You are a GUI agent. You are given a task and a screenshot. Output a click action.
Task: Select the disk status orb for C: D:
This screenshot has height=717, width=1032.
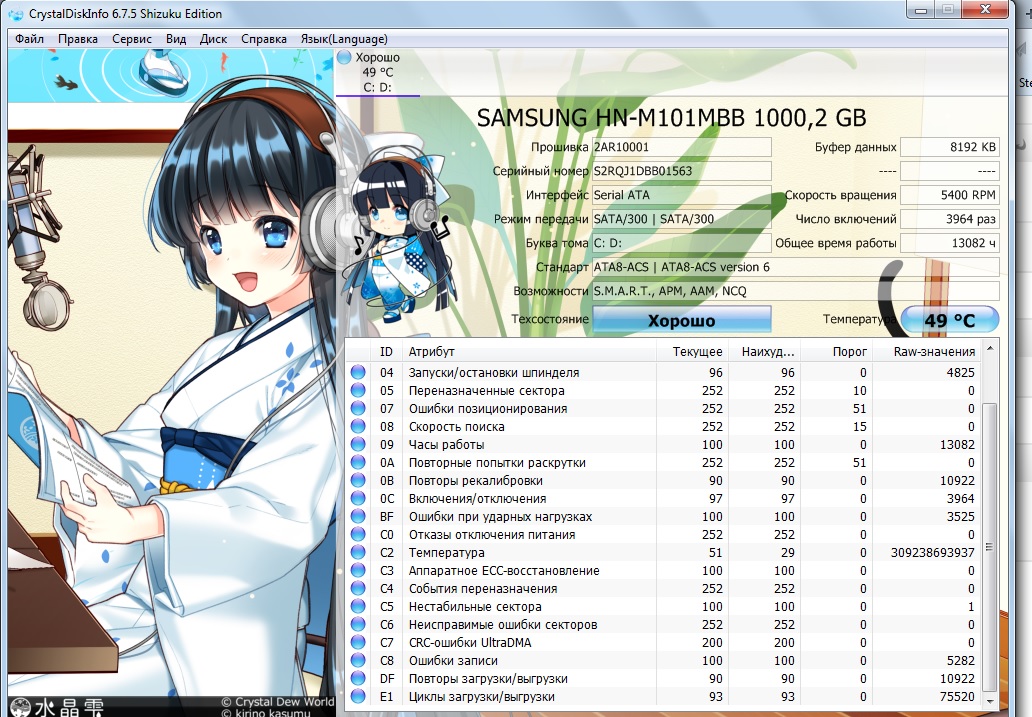coord(344,57)
